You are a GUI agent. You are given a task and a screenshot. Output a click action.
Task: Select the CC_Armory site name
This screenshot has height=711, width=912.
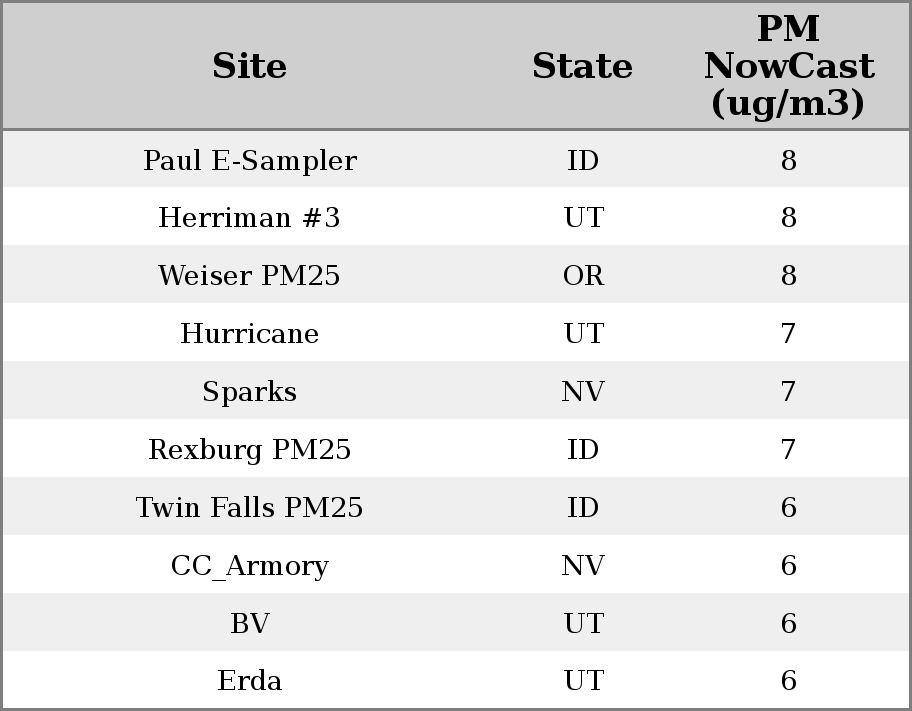point(249,566)
